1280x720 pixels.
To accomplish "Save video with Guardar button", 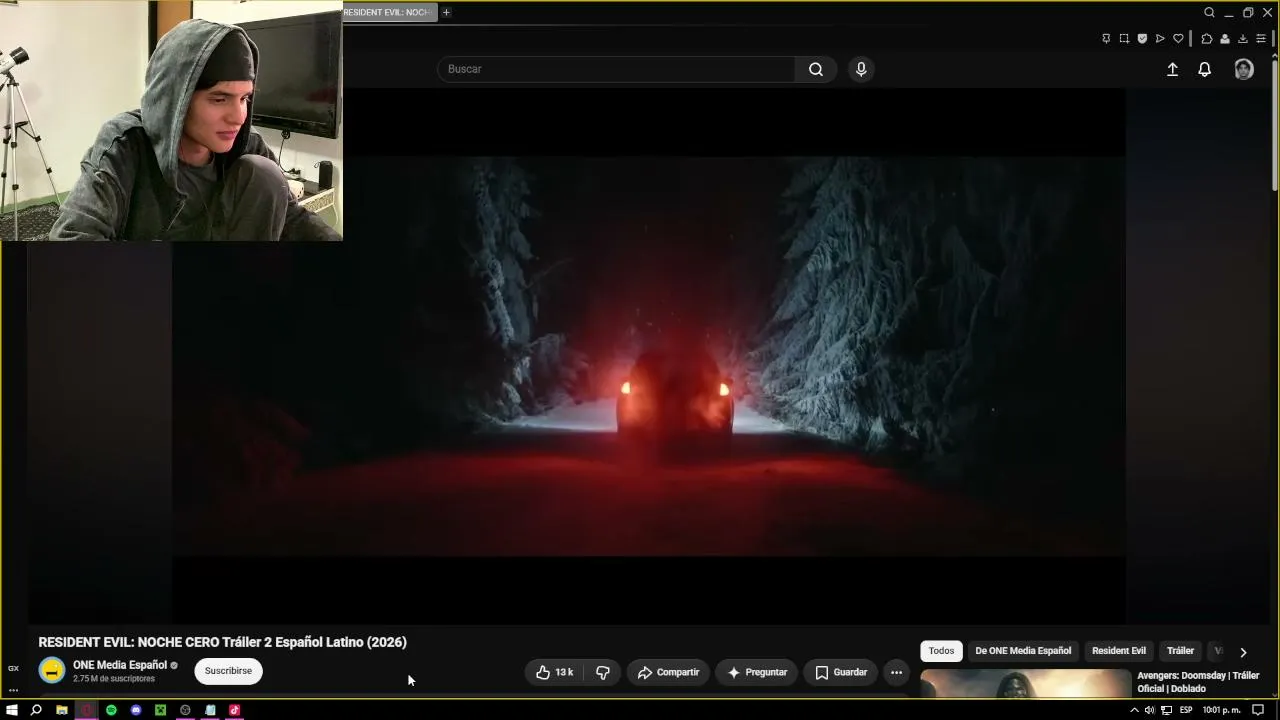I will [x=841, y=672].
